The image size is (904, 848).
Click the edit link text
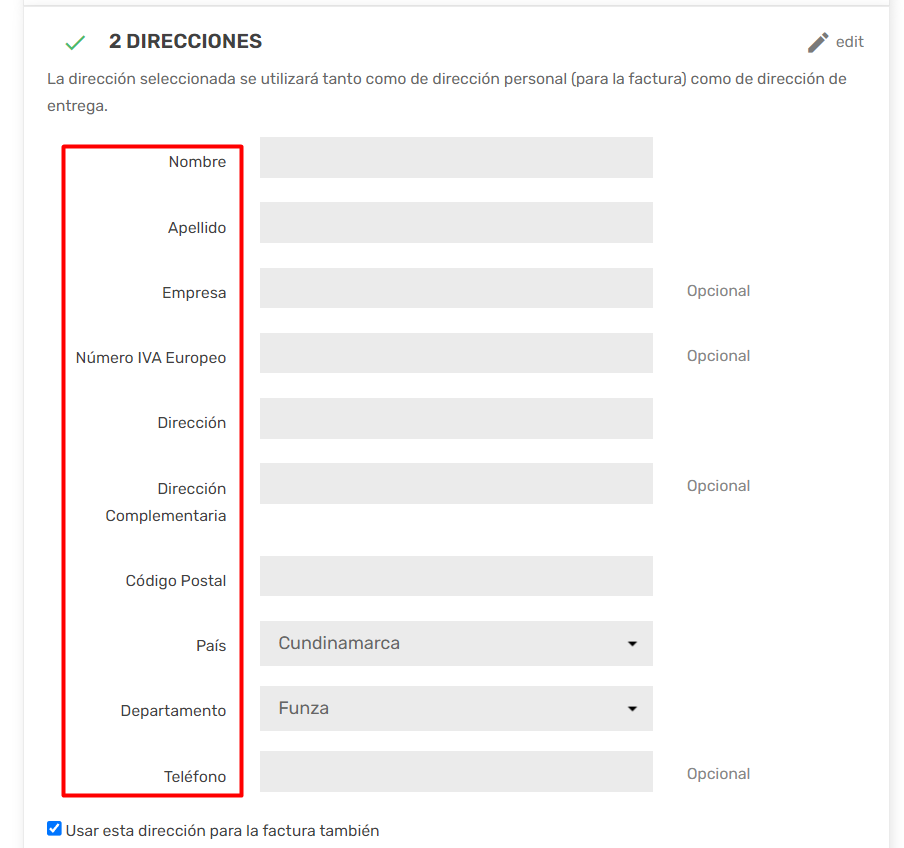[x=849, y=42]
